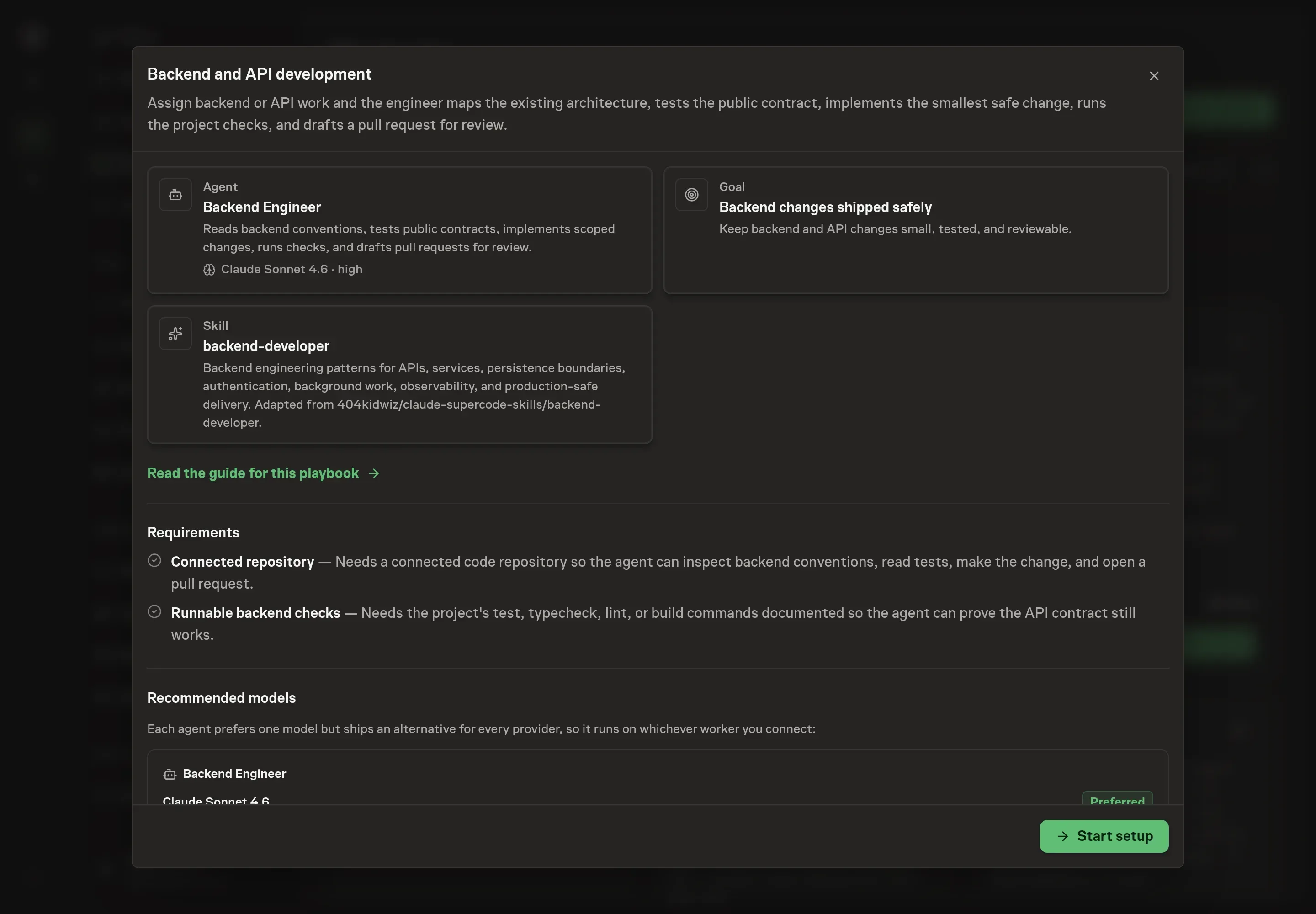Click the robot icon beside Backend Engineer under Recommended models
The height and width of the screenshot is (914, 1316).
(170, 774)
